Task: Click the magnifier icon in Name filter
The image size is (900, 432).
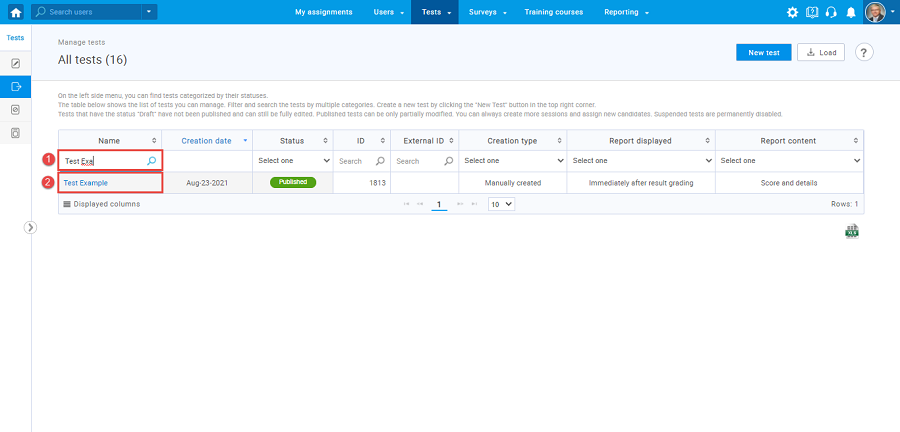Action: (152, 160)
